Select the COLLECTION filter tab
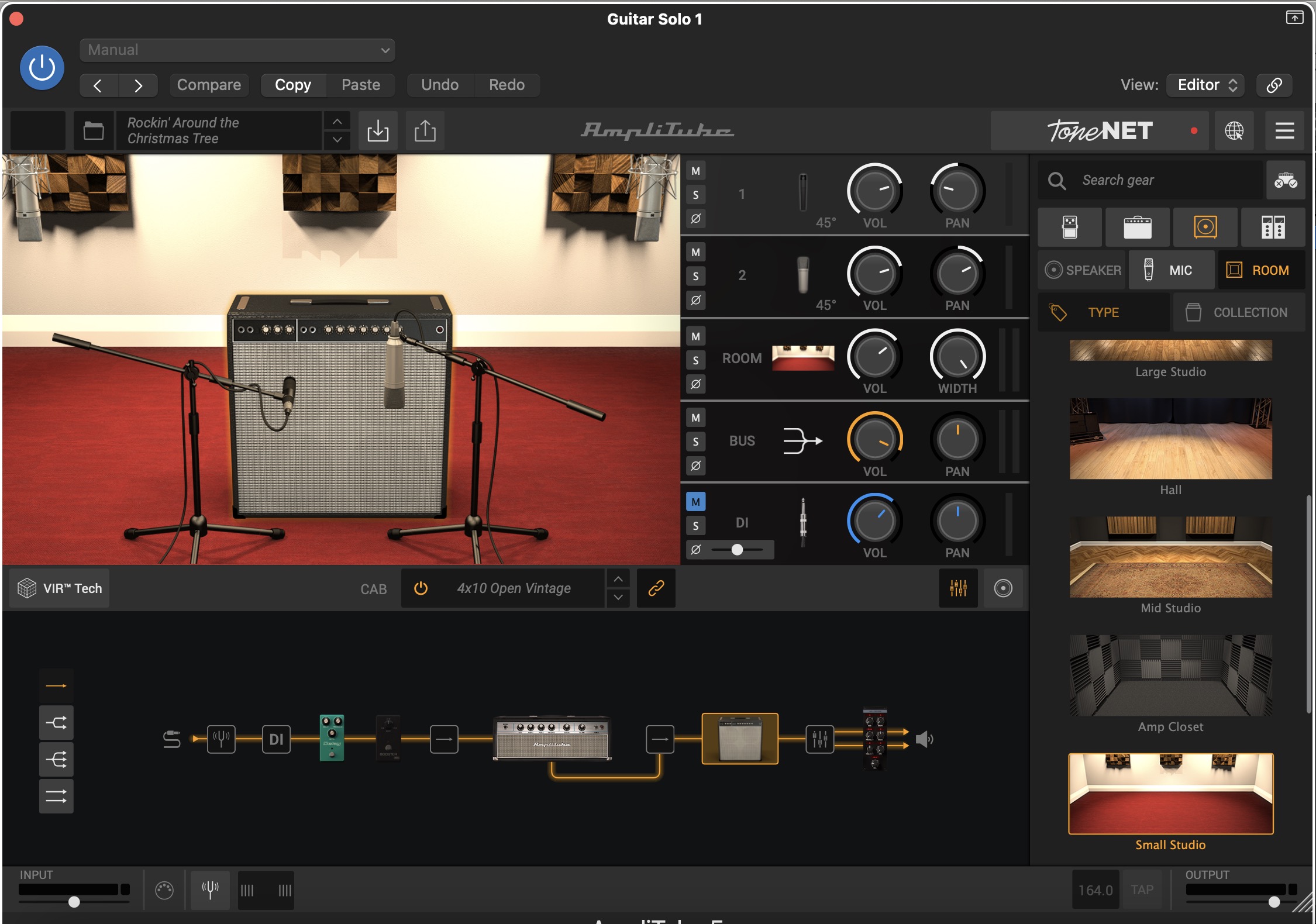The image size is (1316, 924). coord(1239,312)
